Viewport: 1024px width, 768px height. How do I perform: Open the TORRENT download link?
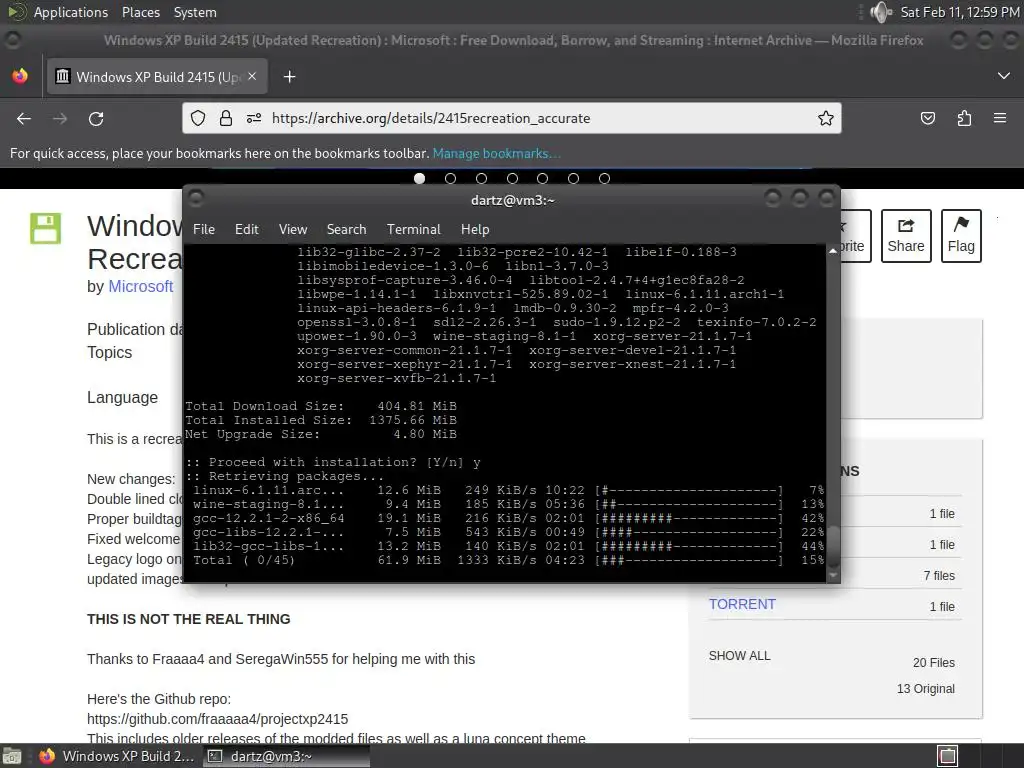tap(742, 605)
